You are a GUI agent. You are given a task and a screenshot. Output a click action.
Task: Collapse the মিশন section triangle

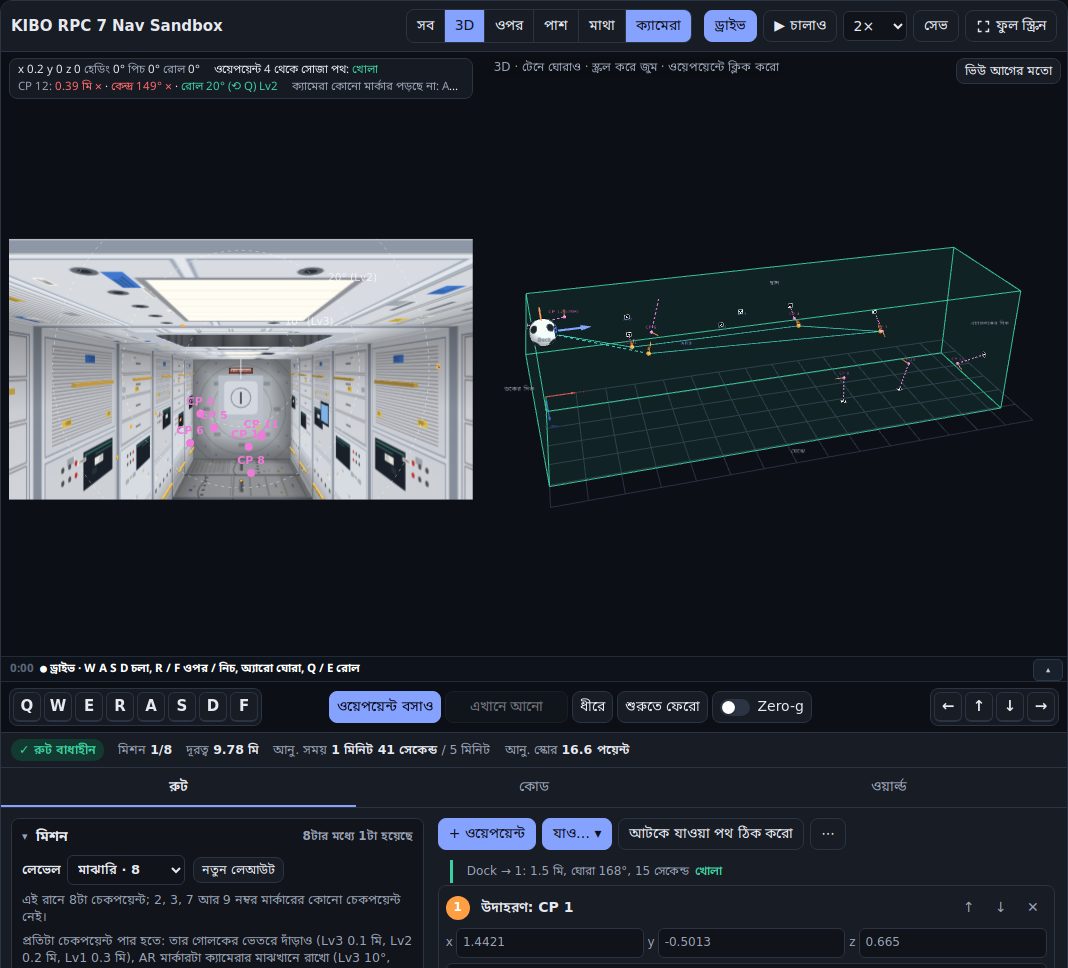(x=25, y=836)
